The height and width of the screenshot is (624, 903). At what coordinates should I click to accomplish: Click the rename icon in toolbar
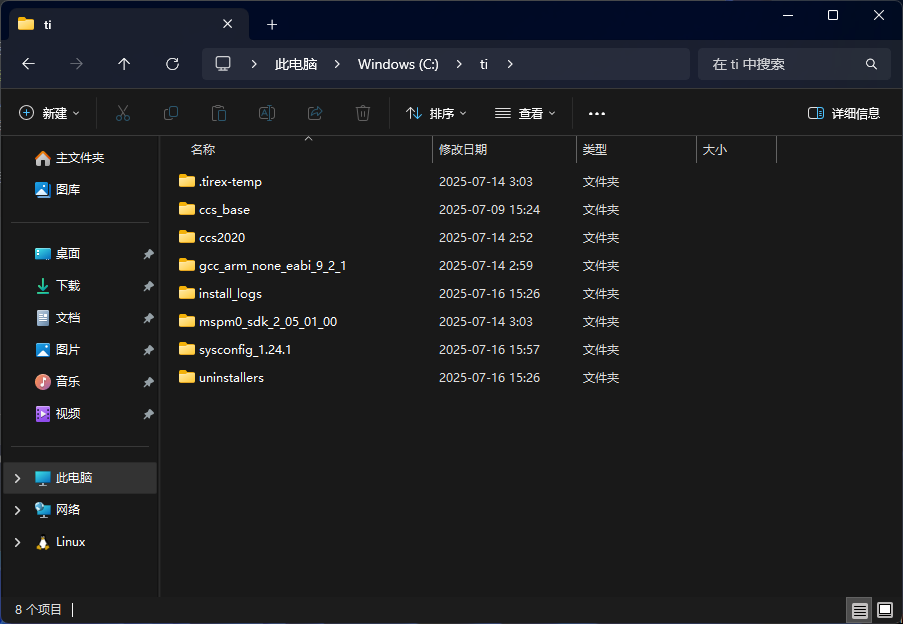(267, 113)
